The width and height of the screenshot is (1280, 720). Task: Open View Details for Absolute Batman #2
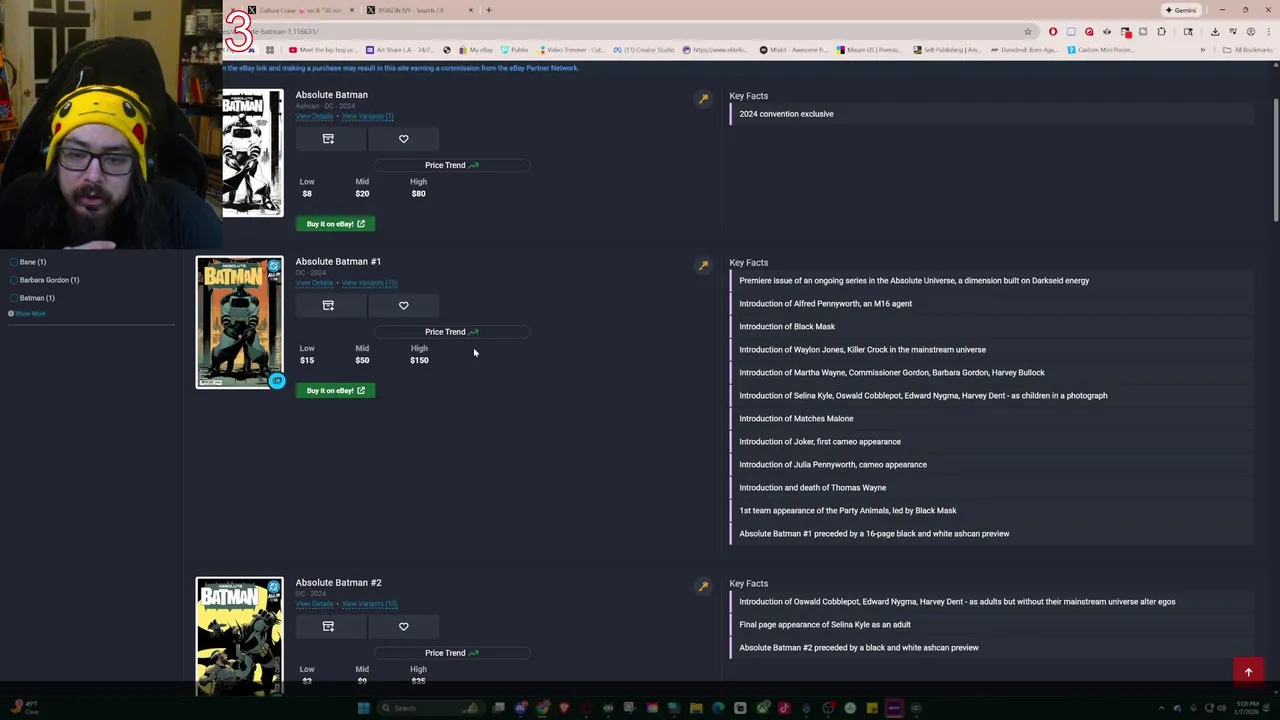(314, 604)
